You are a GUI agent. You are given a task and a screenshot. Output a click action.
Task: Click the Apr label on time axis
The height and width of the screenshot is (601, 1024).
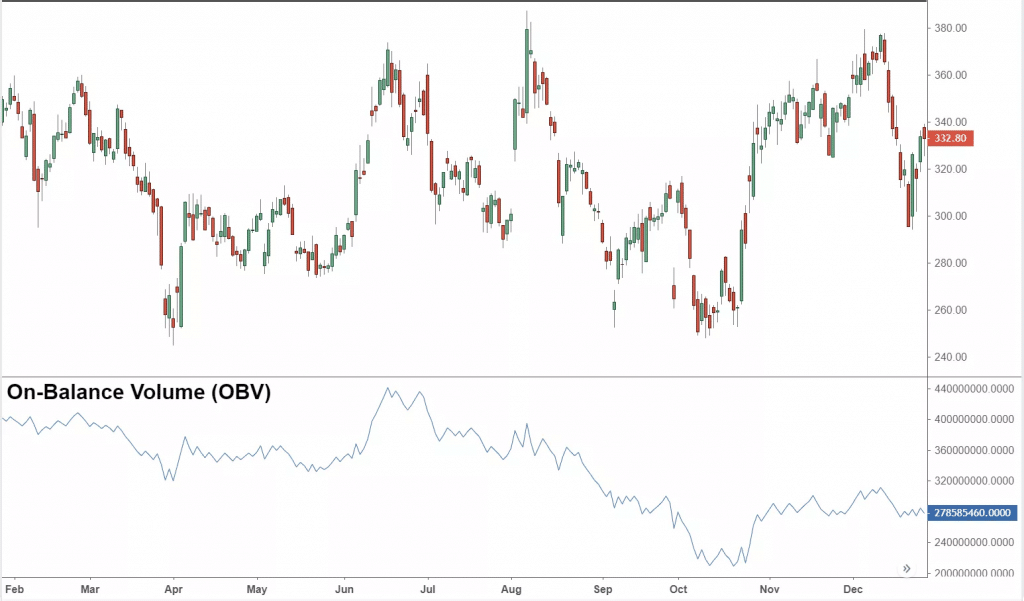173,591
